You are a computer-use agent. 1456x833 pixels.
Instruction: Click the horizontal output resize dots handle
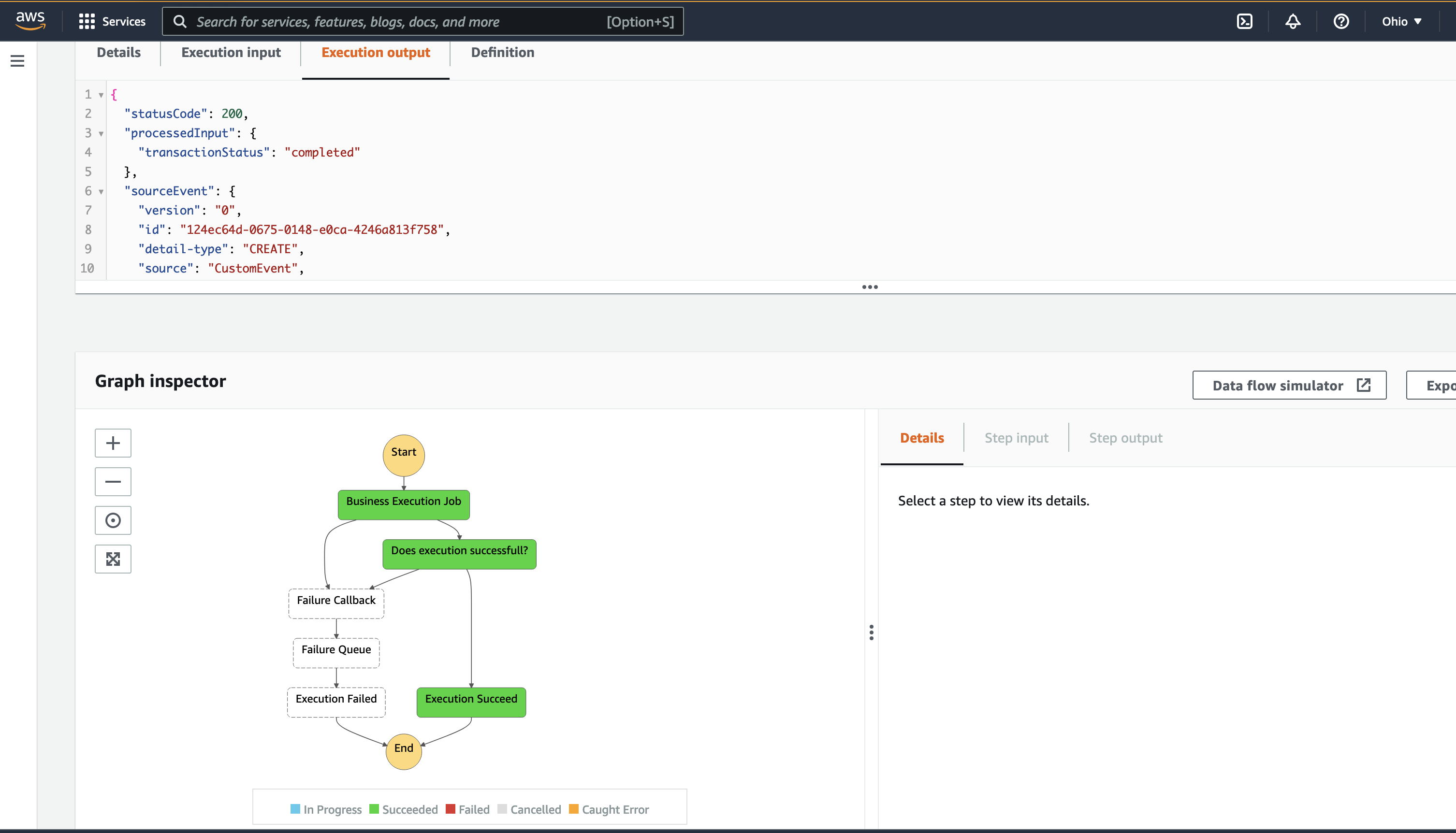click(x=870, y=287)
